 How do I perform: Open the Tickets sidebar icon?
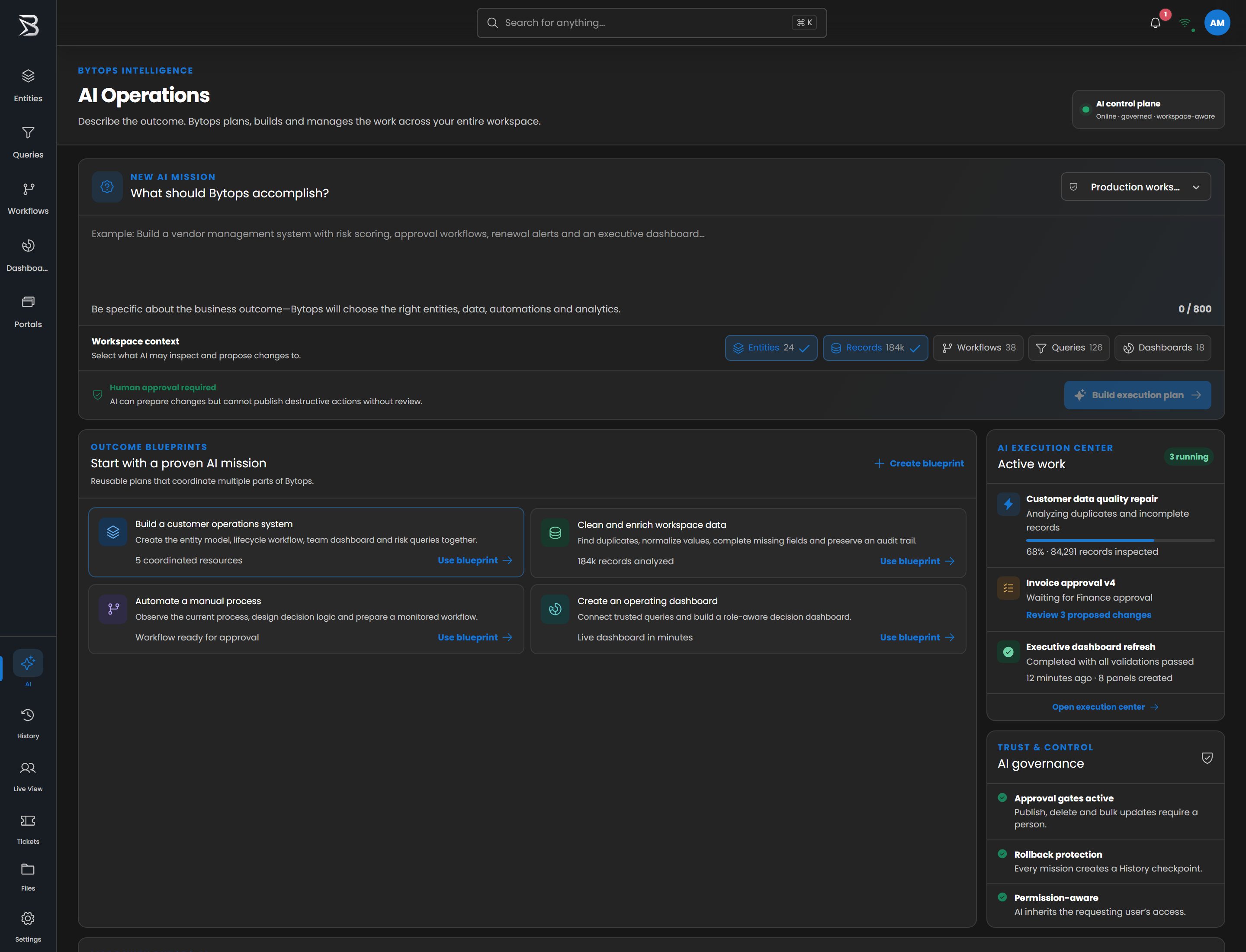(28, 820)
